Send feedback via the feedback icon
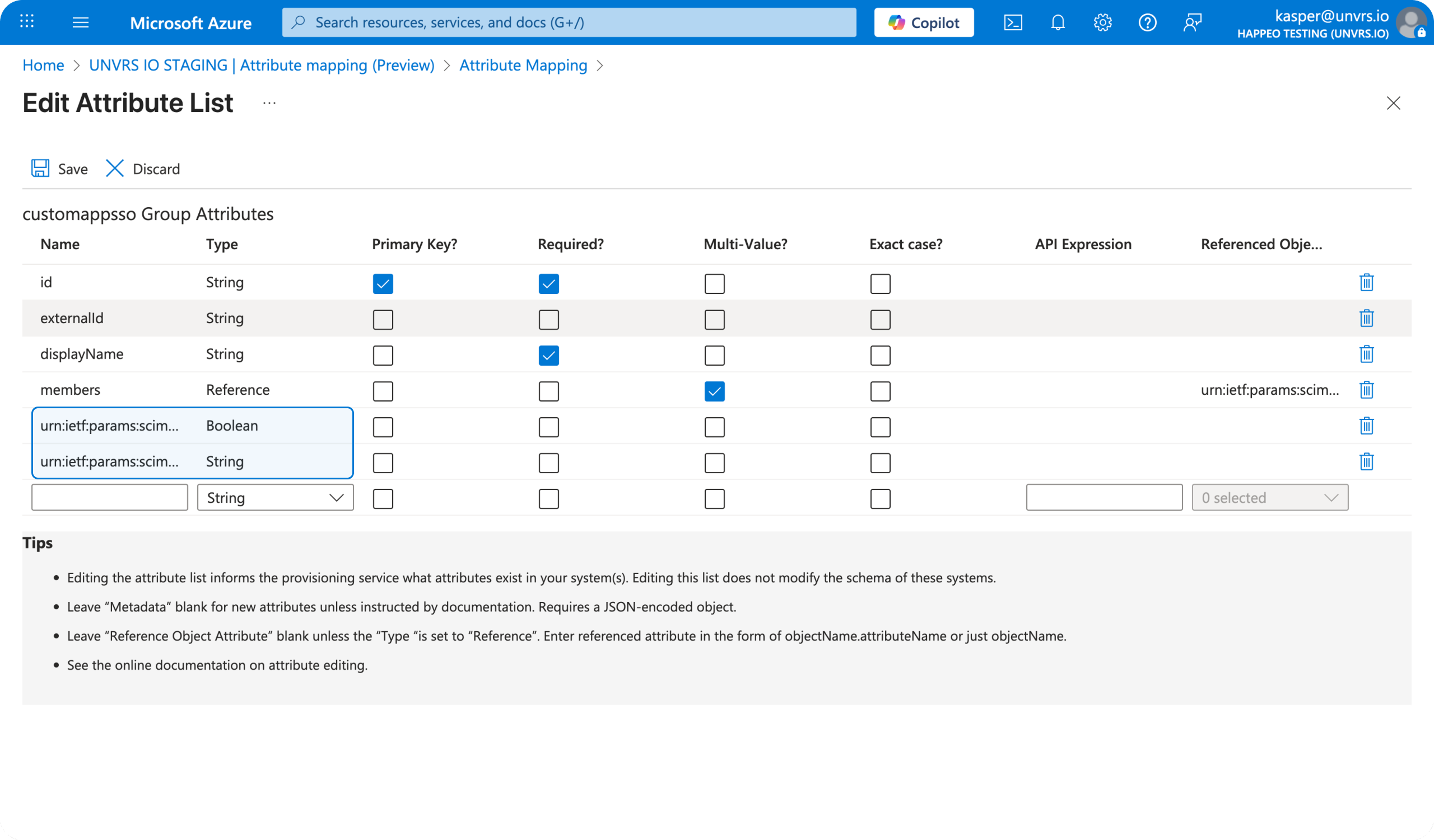 [1192, 22]
